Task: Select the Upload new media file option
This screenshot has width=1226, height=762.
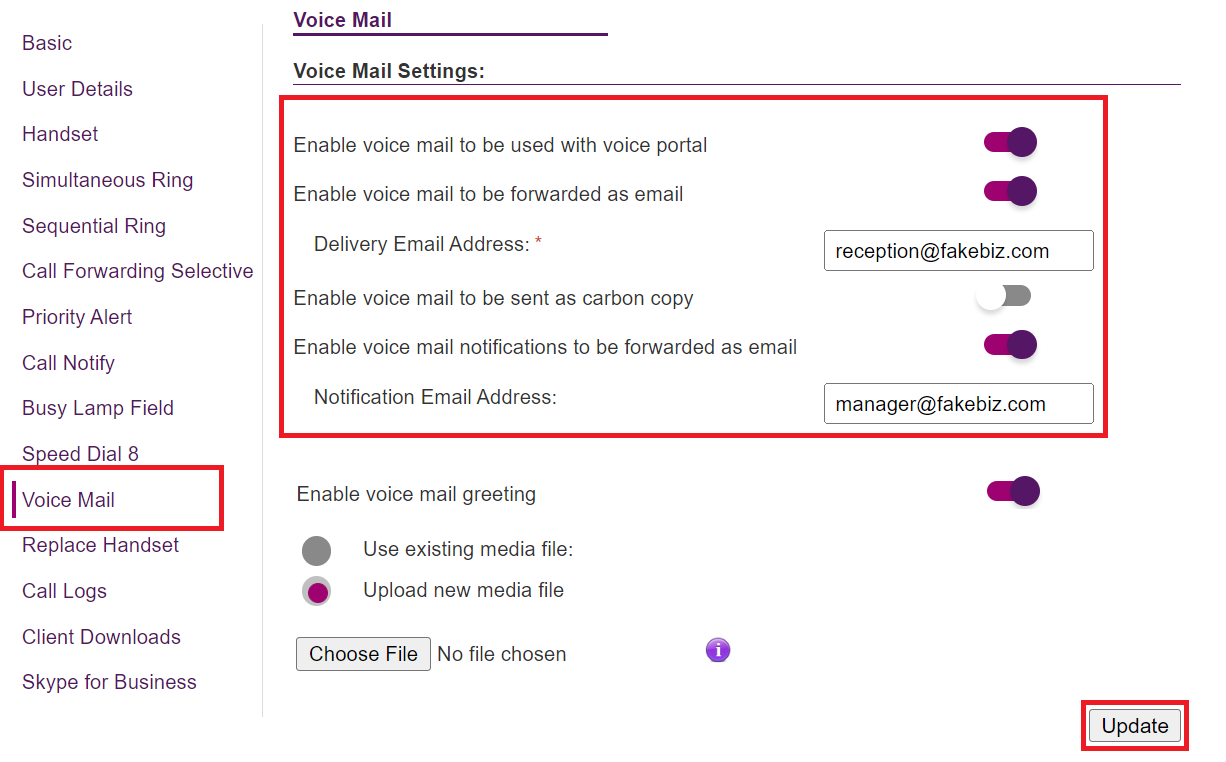Action: pos(317,591)
